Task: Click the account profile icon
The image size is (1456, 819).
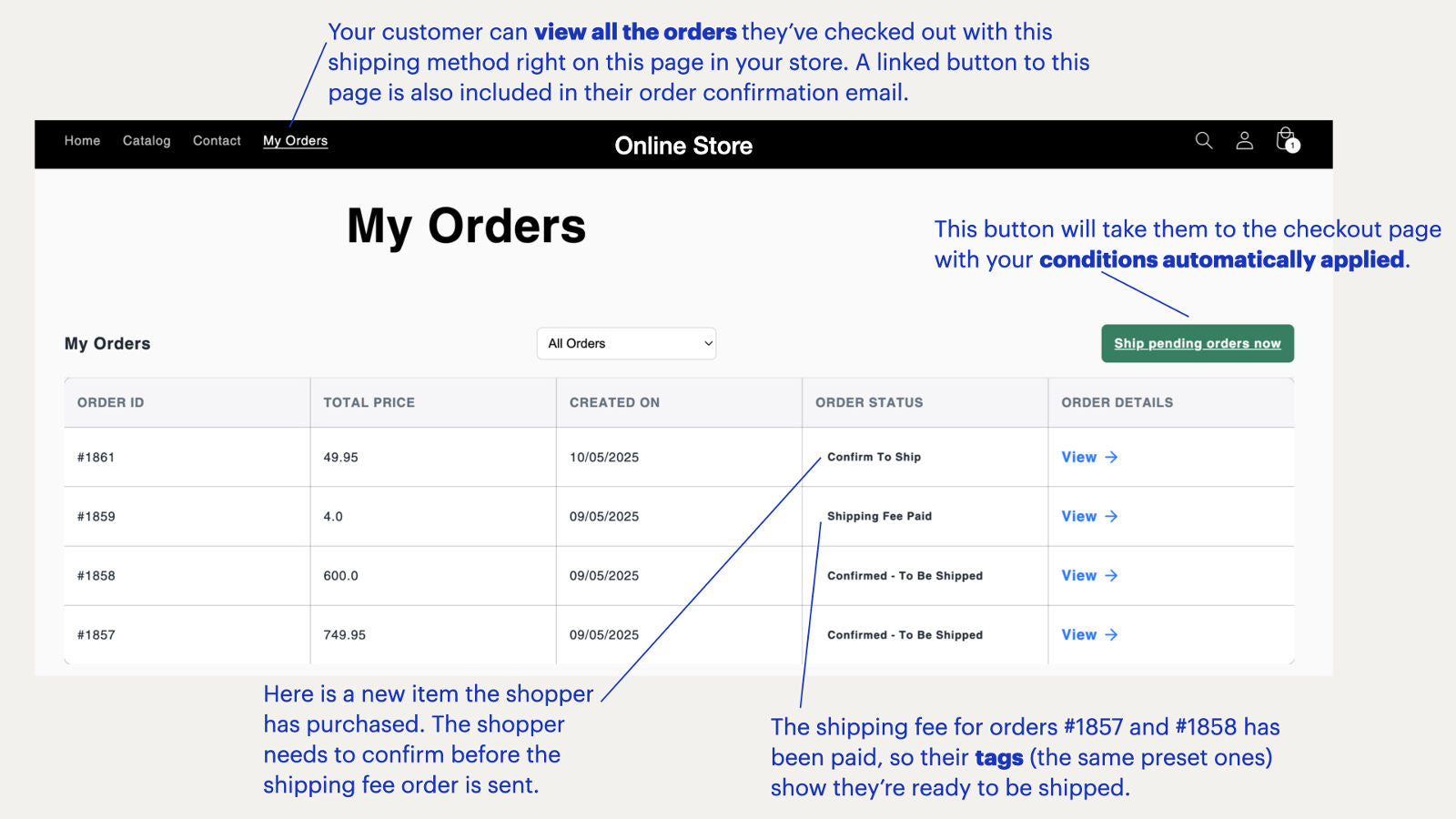Action: click(x=1244, y=140)
